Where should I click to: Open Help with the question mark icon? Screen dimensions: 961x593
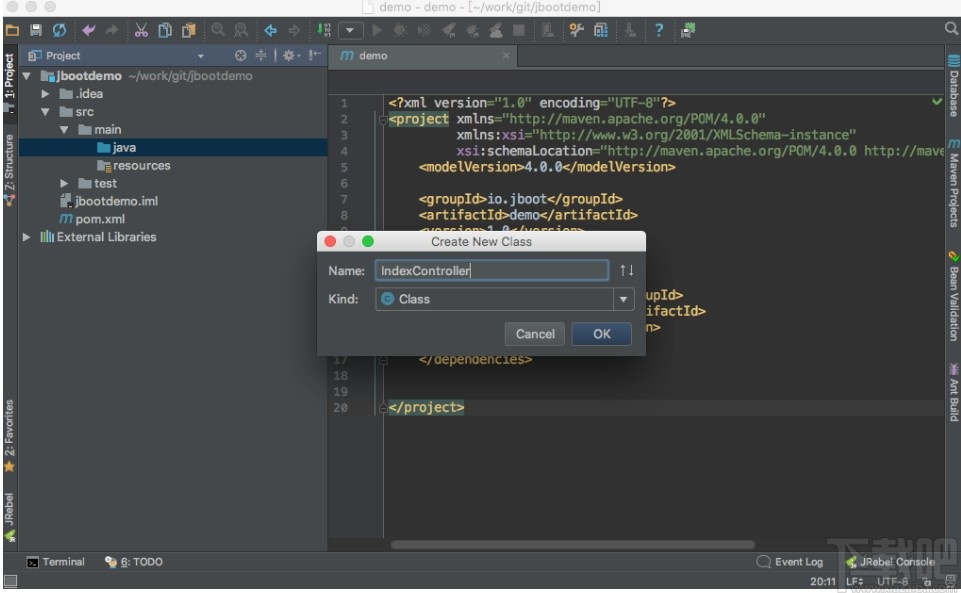tap(659, 30)
